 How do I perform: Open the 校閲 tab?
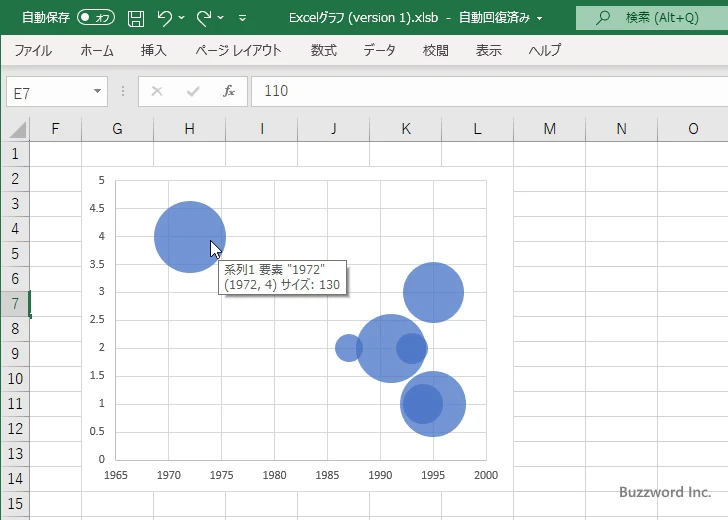coord(436,50)
